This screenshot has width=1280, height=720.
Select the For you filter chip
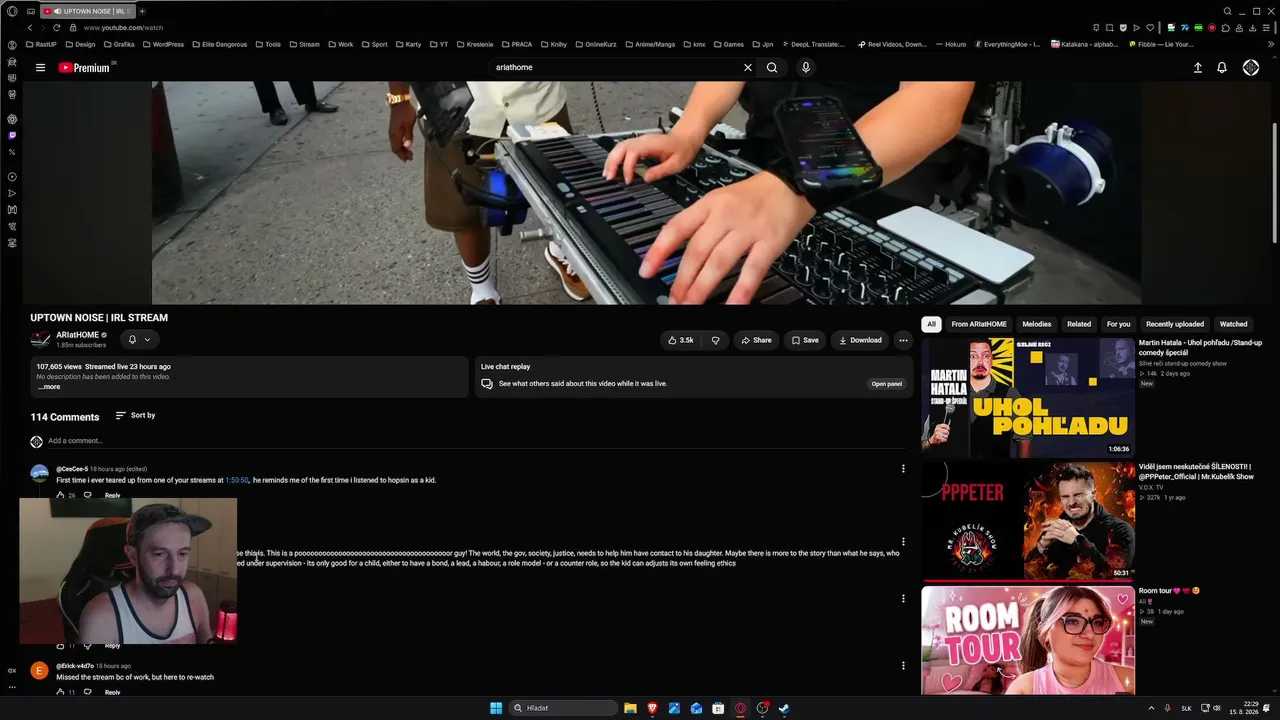point(1119,324)
